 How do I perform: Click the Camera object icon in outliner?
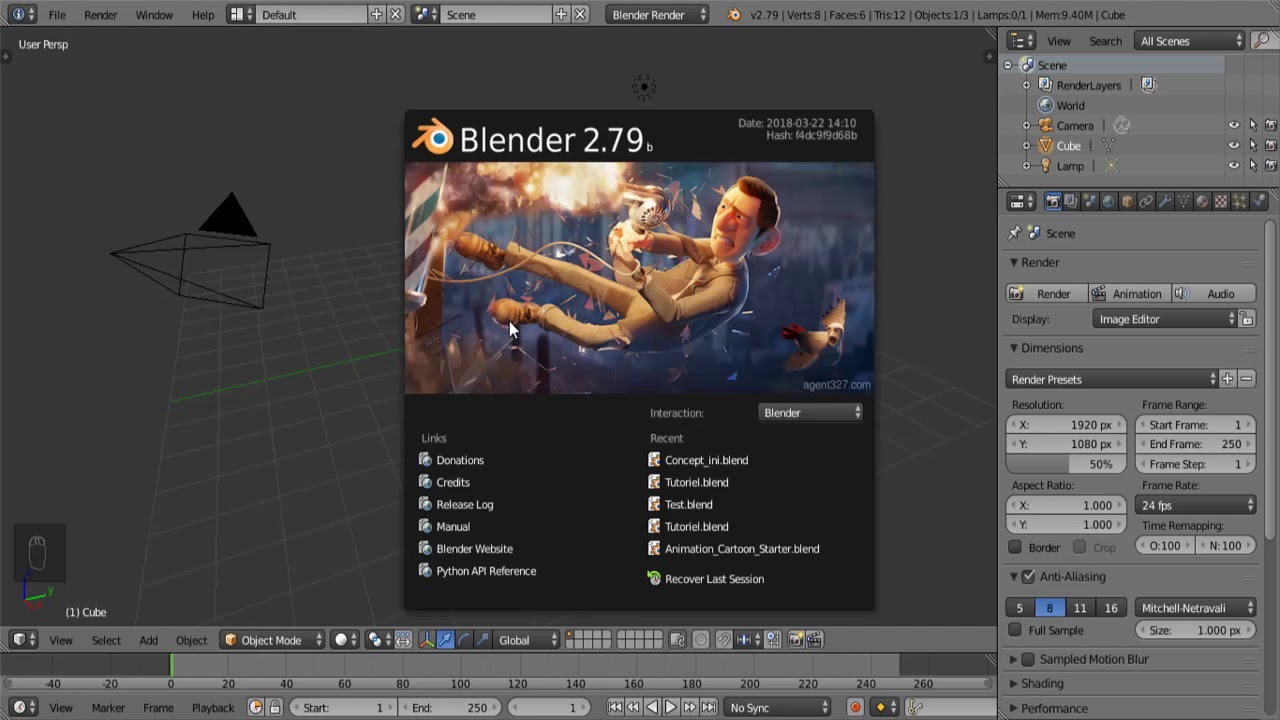point(1046,125)
